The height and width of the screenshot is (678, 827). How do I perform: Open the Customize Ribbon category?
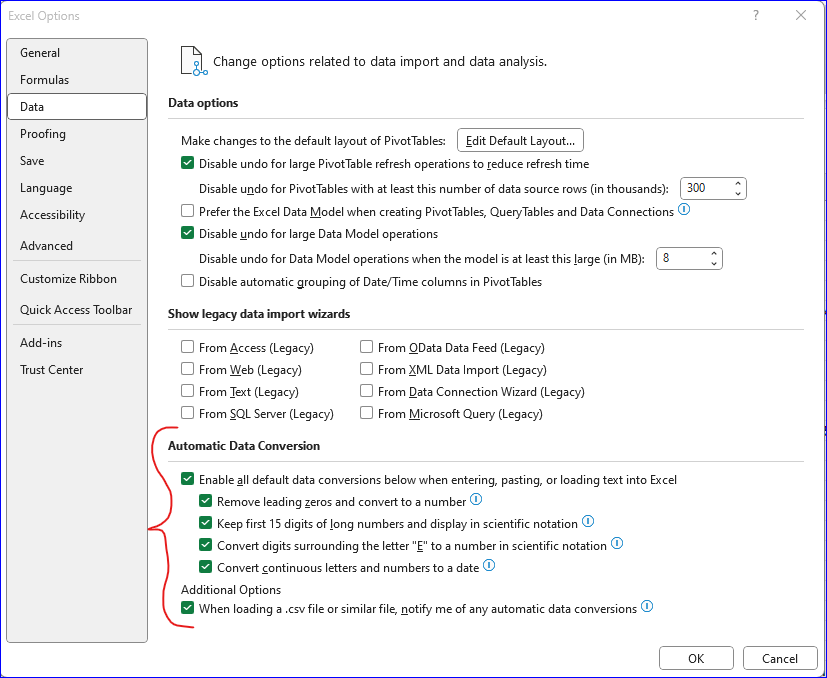pos(77,279)
